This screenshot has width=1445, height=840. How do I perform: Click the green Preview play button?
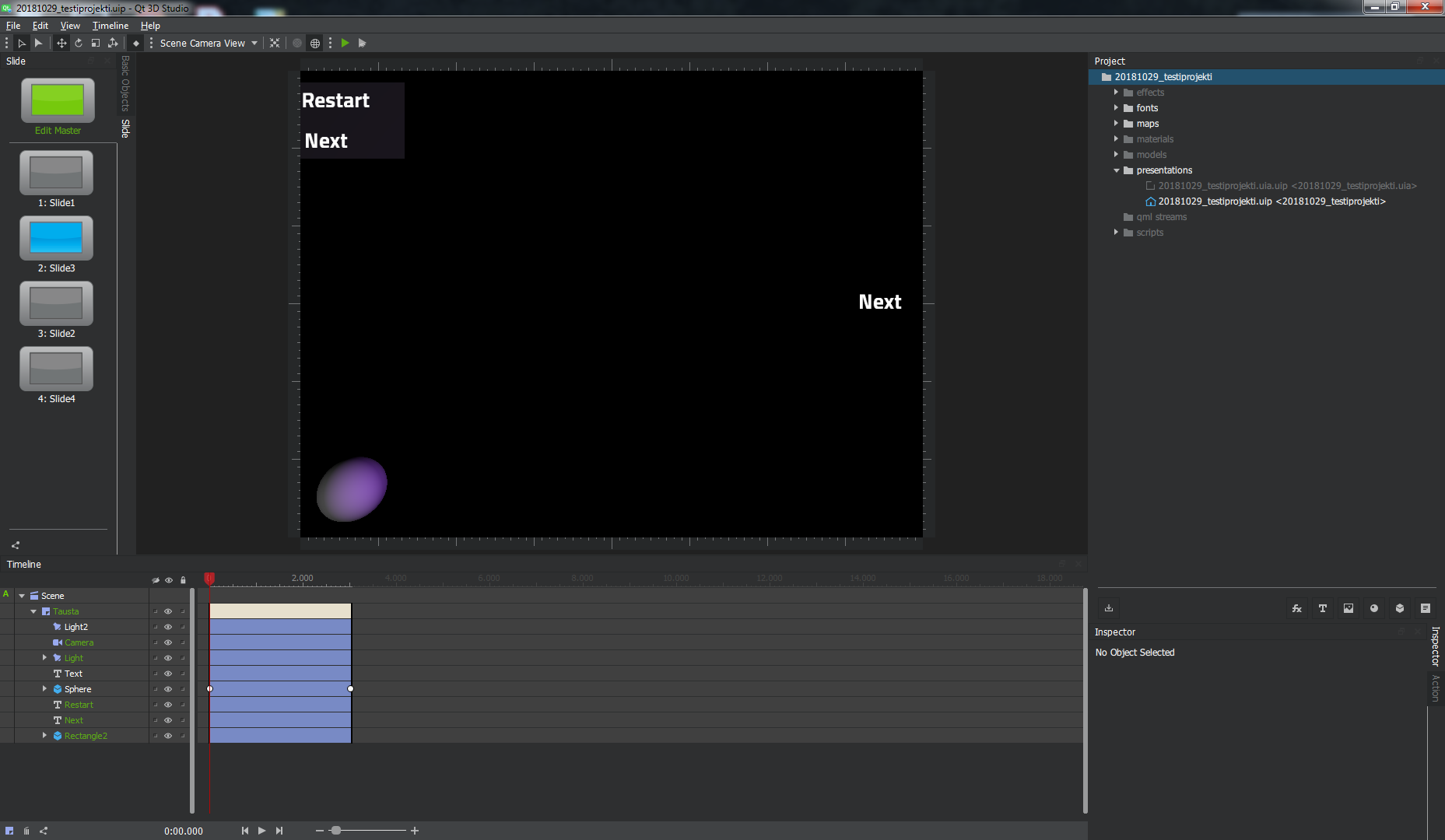(x=345, y=43)
